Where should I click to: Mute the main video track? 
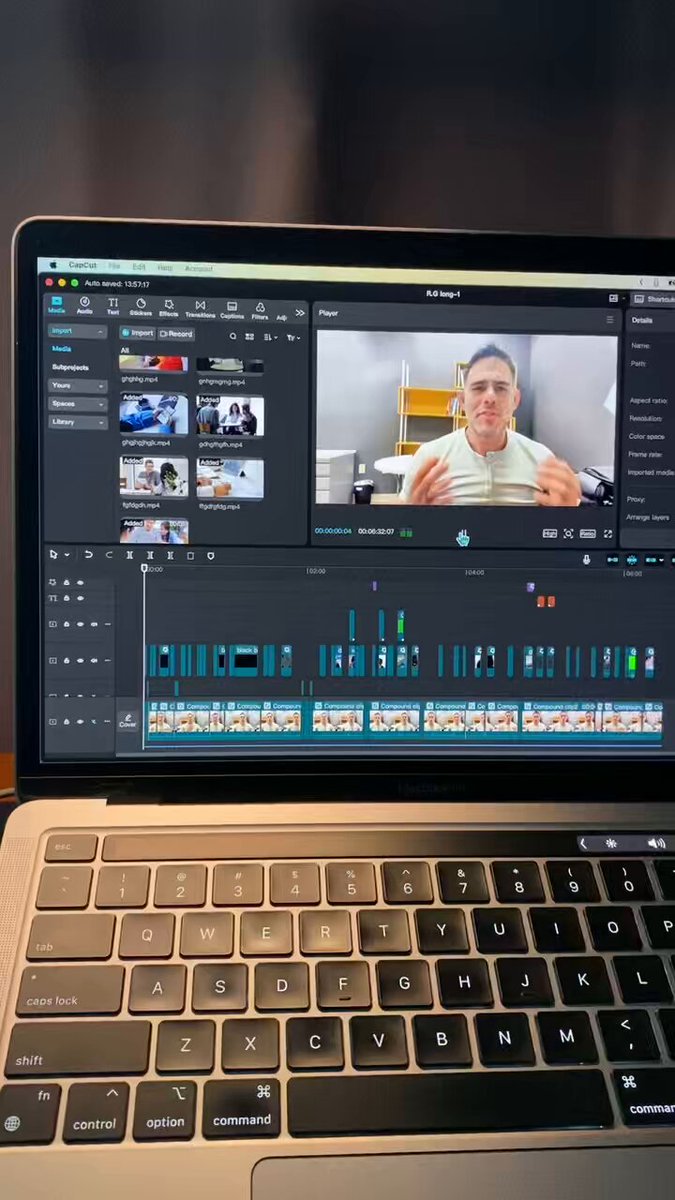click(94, 721)
